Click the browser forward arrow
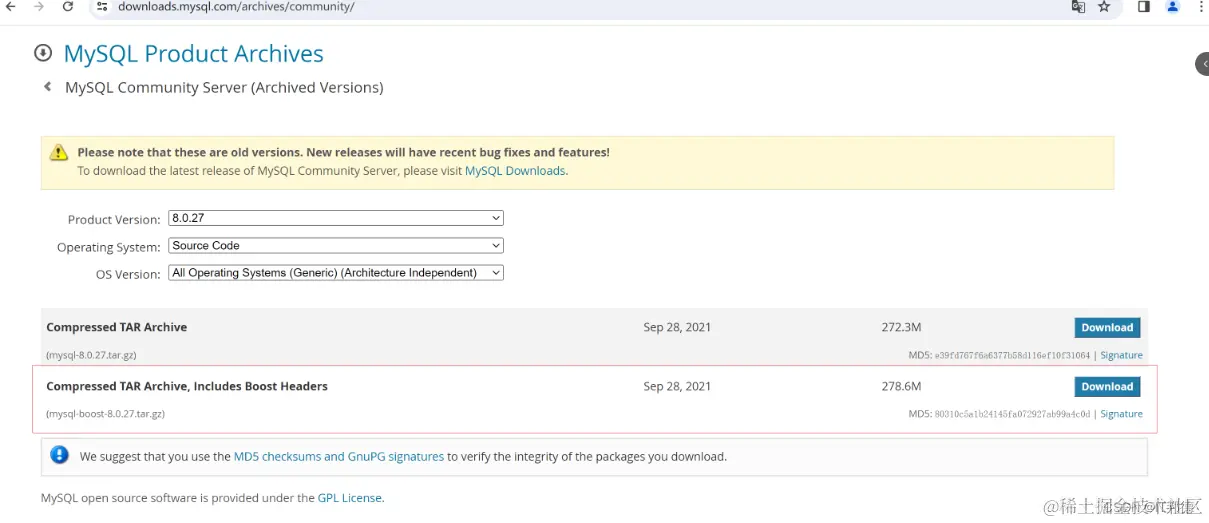 click(x=39, y=7)
